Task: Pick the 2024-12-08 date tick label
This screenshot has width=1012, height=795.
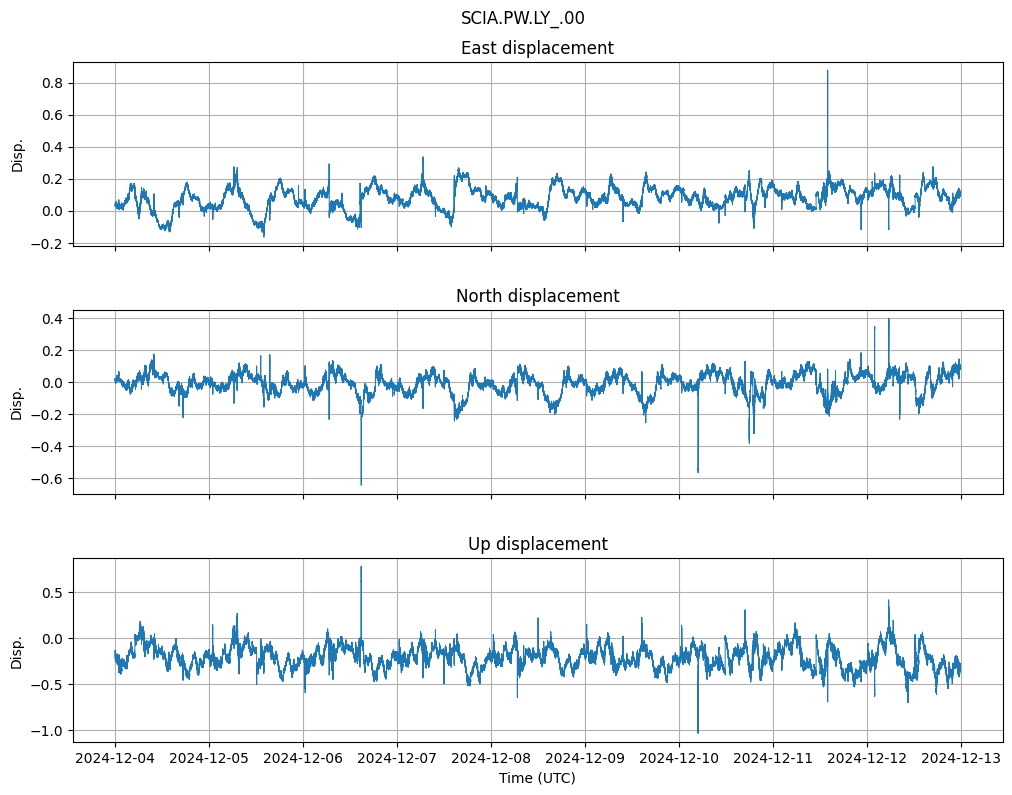Action: tap(491, 759)
